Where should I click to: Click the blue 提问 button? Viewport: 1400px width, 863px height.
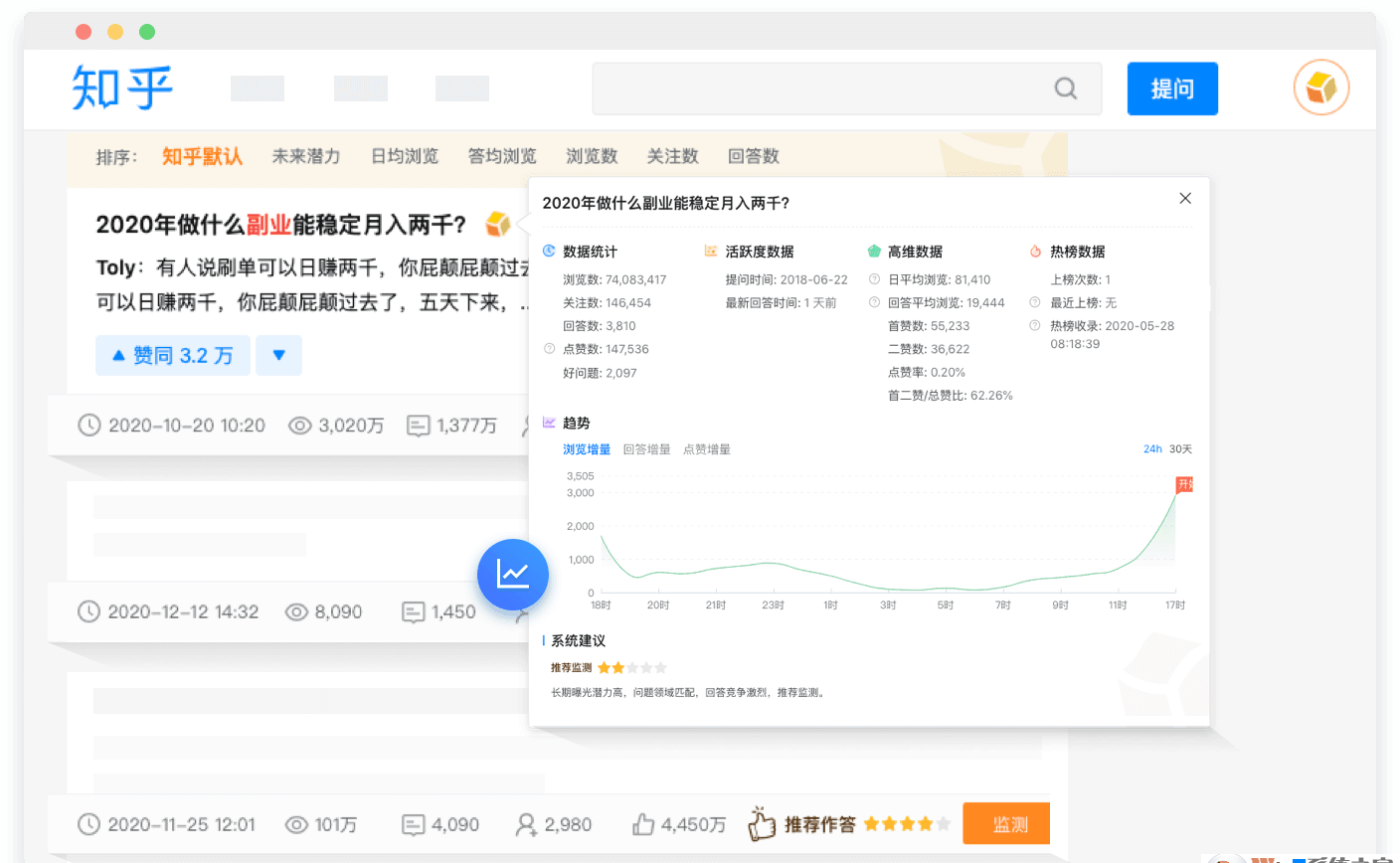(1172, 88)
